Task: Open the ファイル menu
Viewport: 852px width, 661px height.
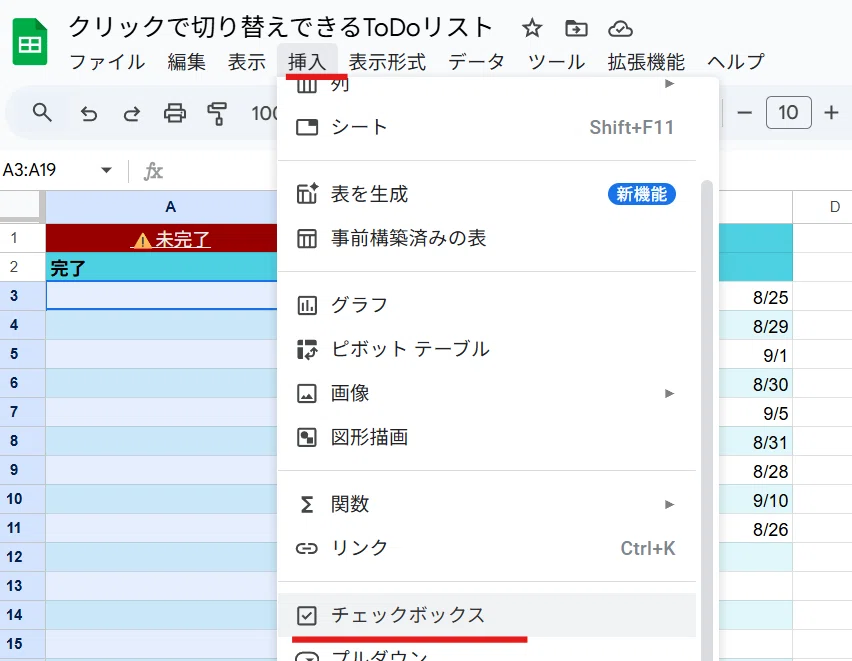Action: tap(107, 62)
